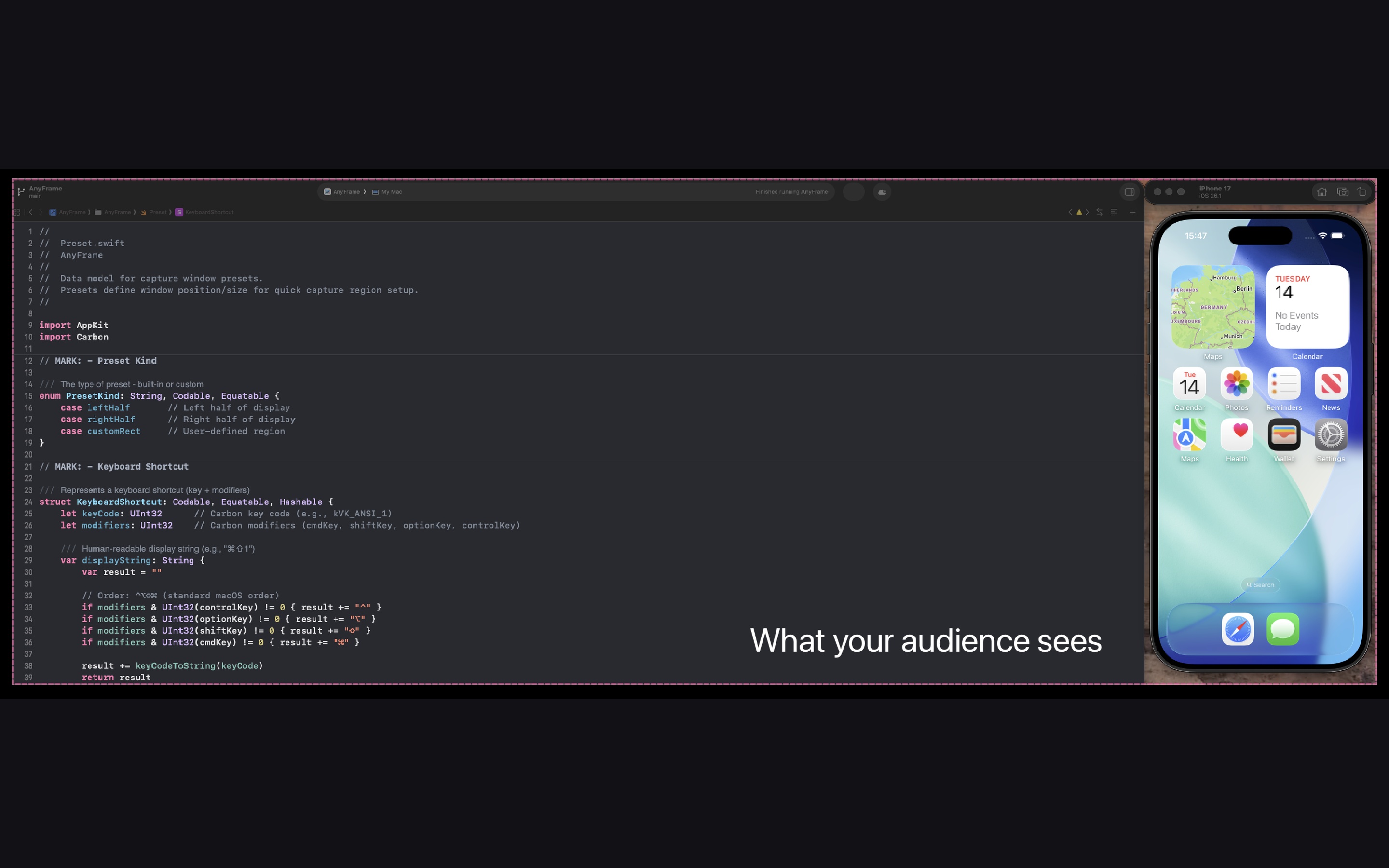Add a new editor pane

pos(1132,212)
